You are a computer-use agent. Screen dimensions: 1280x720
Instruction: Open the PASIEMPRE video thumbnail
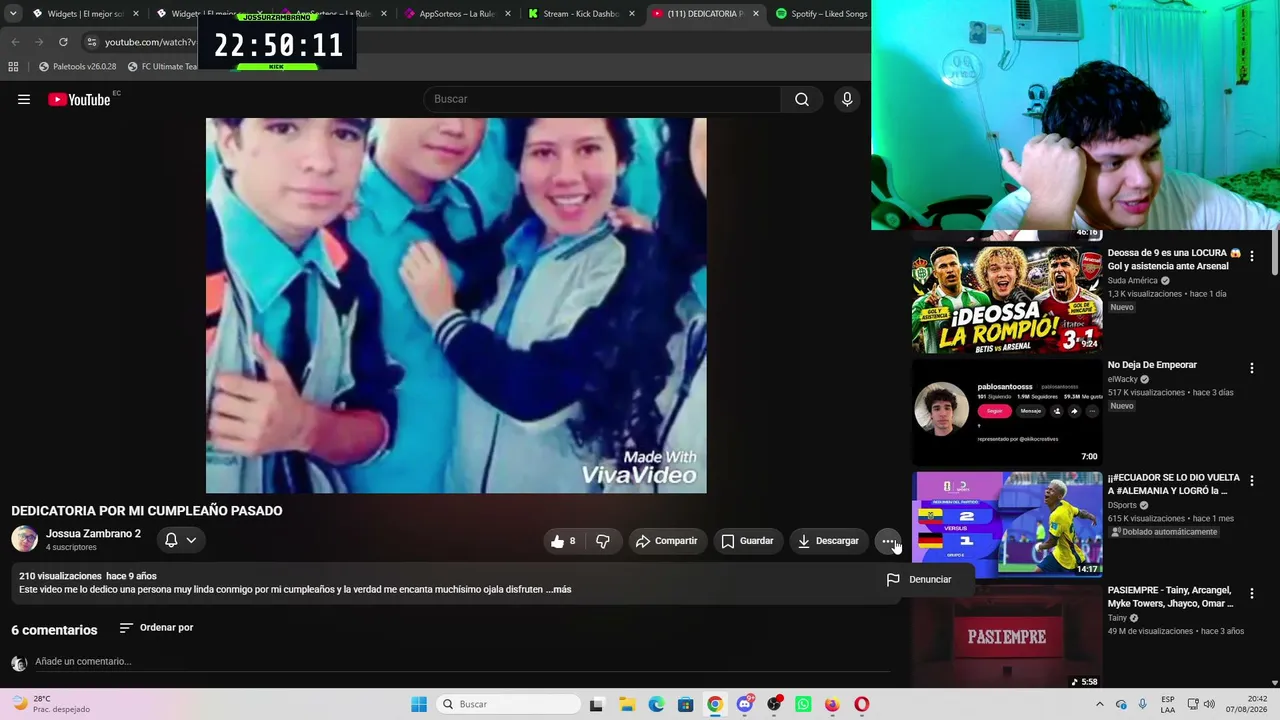click(x=1007, y=637)
